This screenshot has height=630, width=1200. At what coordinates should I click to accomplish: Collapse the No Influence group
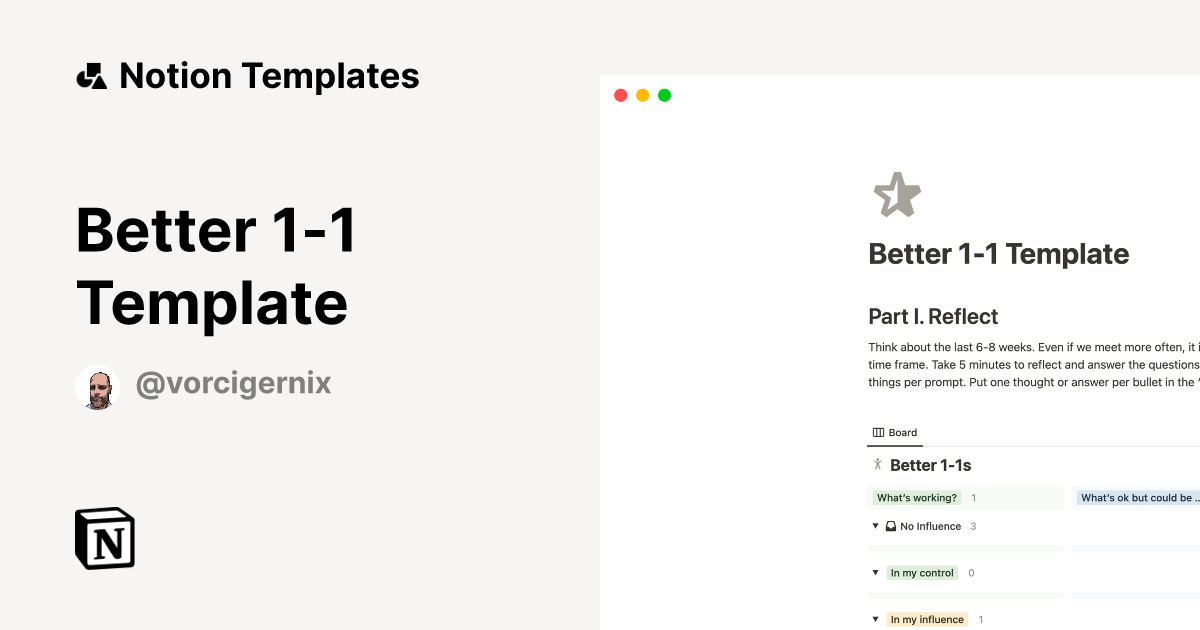coord(875,525)
